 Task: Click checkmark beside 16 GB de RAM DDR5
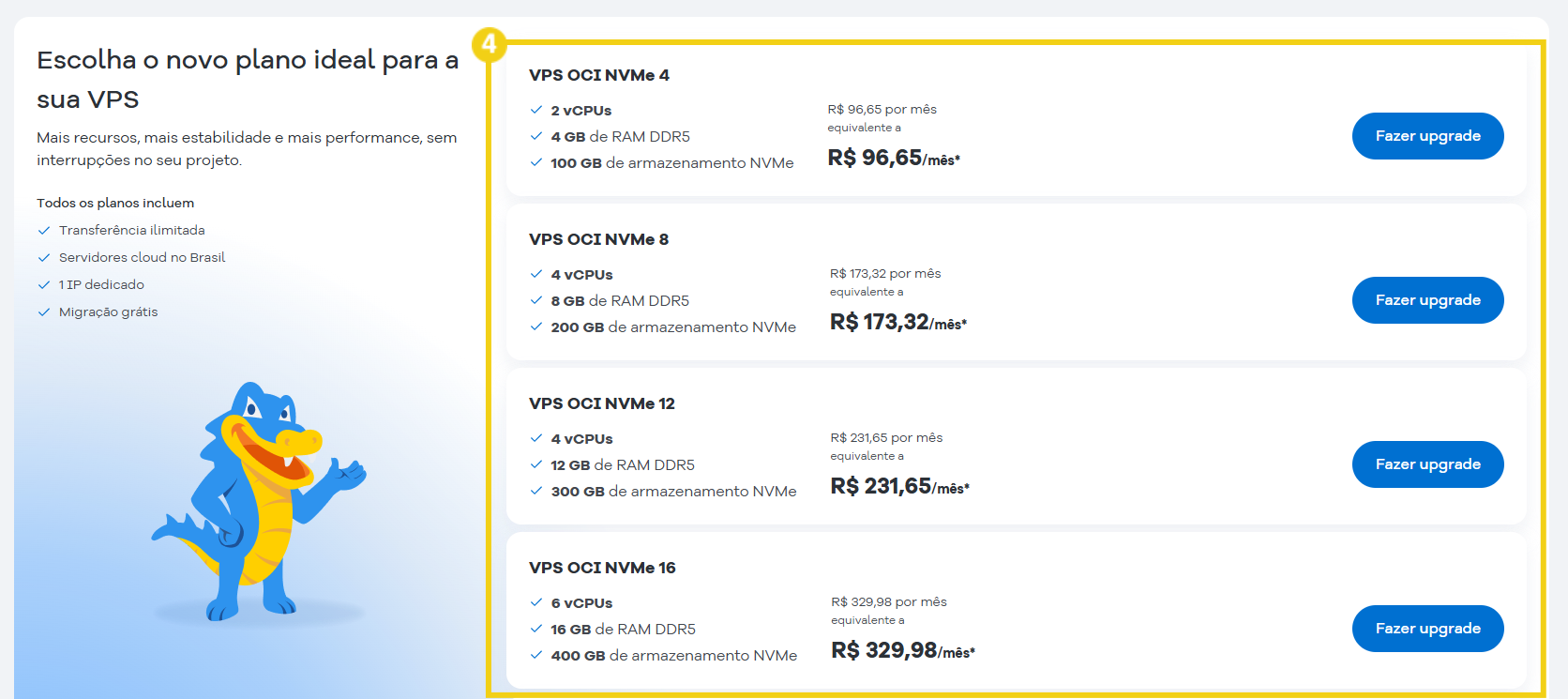point(536,629)
